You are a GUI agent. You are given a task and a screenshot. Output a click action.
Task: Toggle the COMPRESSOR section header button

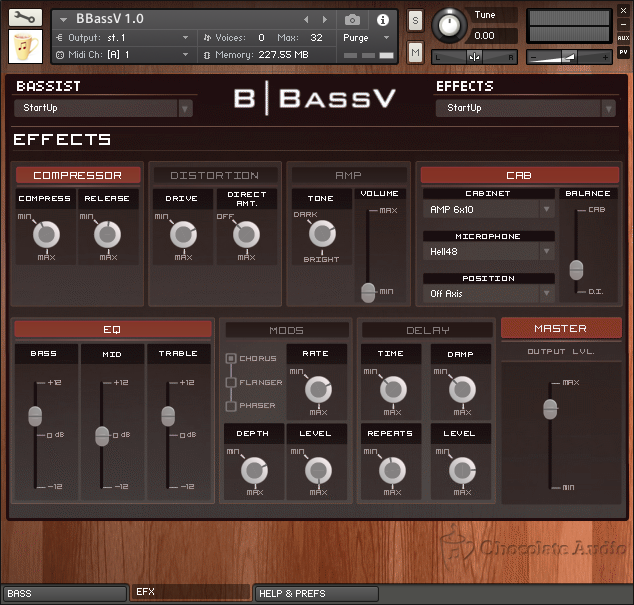point(77,175)
